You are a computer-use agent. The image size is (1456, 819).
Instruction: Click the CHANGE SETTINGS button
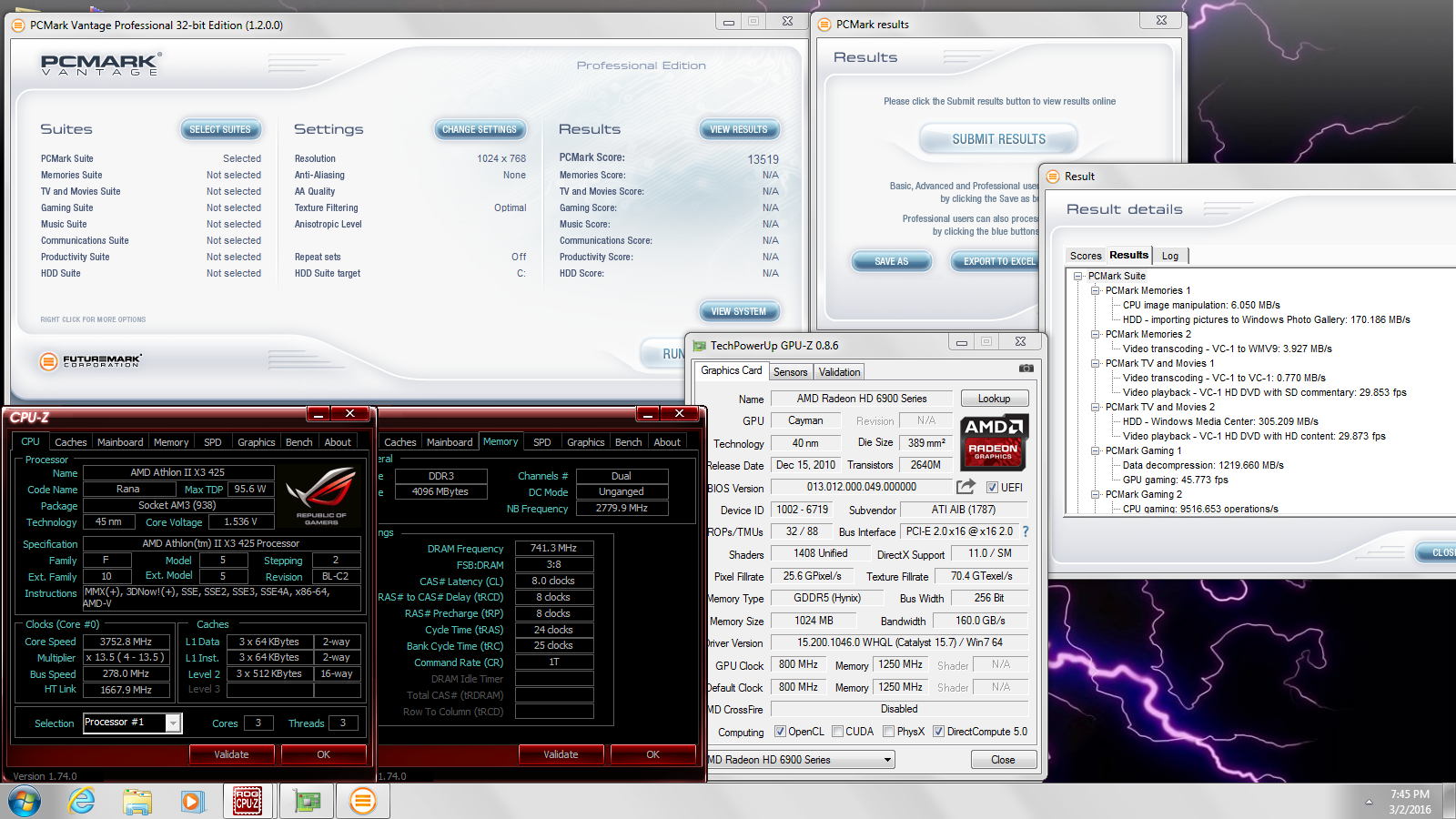tap(480, 129)
